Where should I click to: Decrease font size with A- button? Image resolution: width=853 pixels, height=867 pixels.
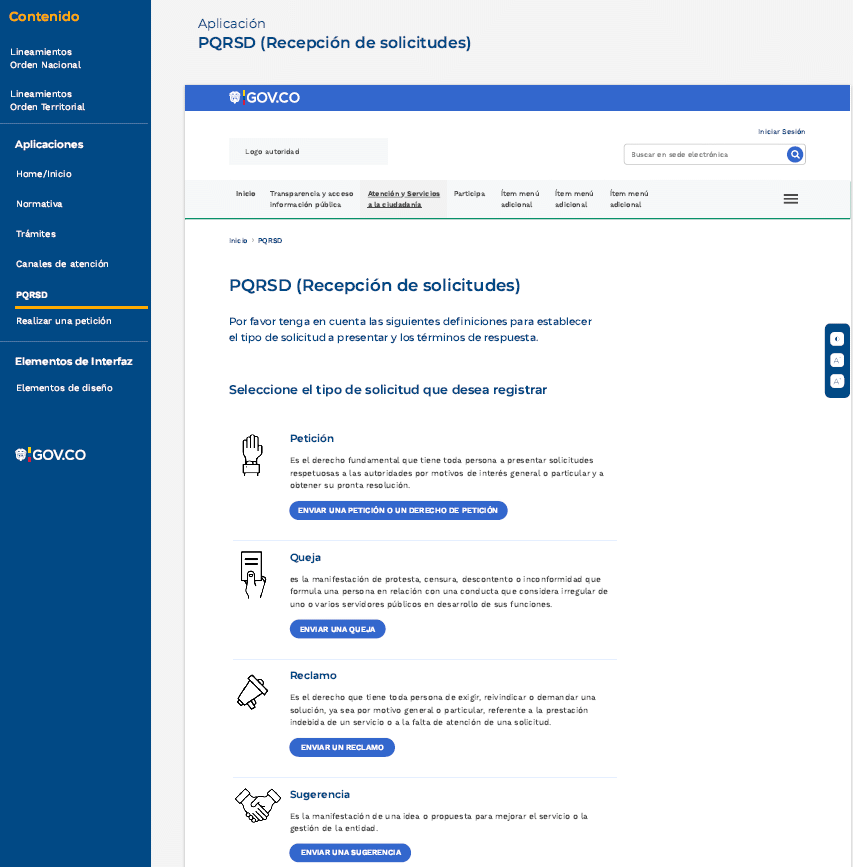click(x=837, y=360)
